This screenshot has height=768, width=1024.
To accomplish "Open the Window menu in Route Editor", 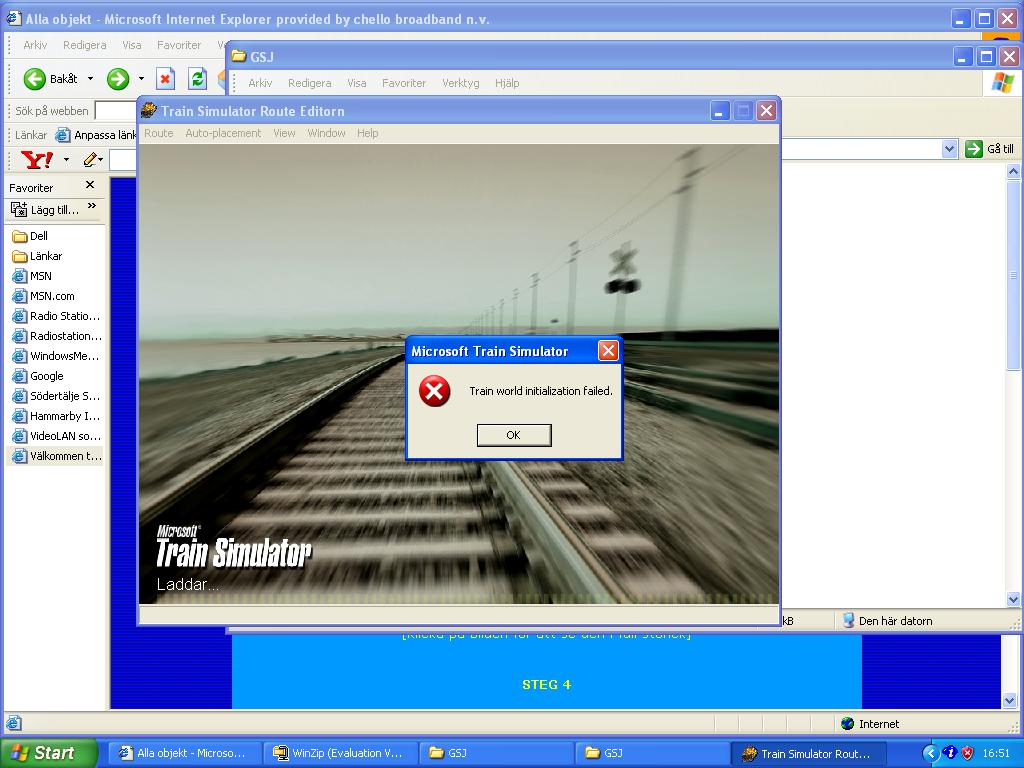I will click(326, 133).
